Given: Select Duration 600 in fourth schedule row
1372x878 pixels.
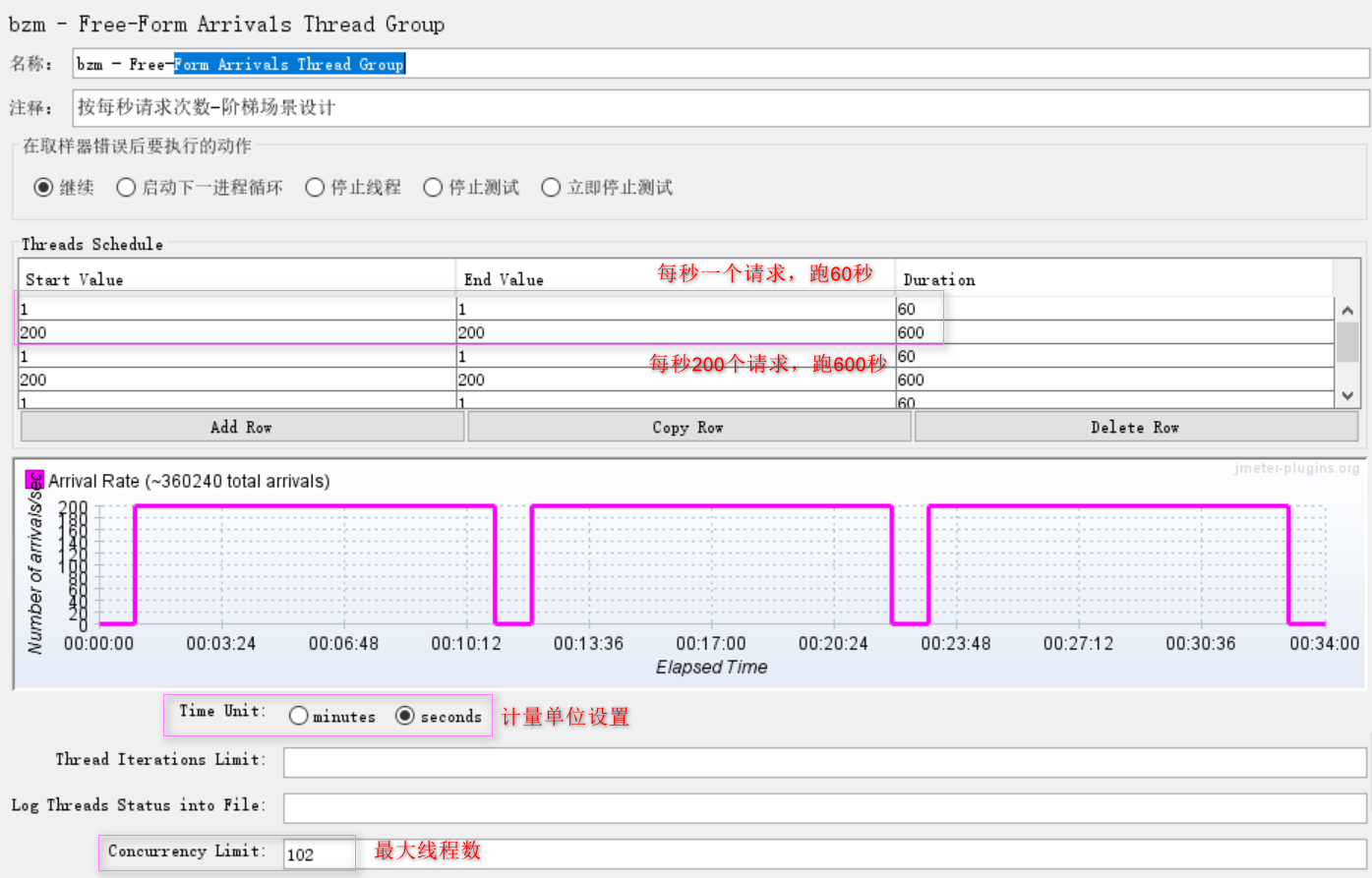Looking at the screenshot, I should (x=1115, y=380).
